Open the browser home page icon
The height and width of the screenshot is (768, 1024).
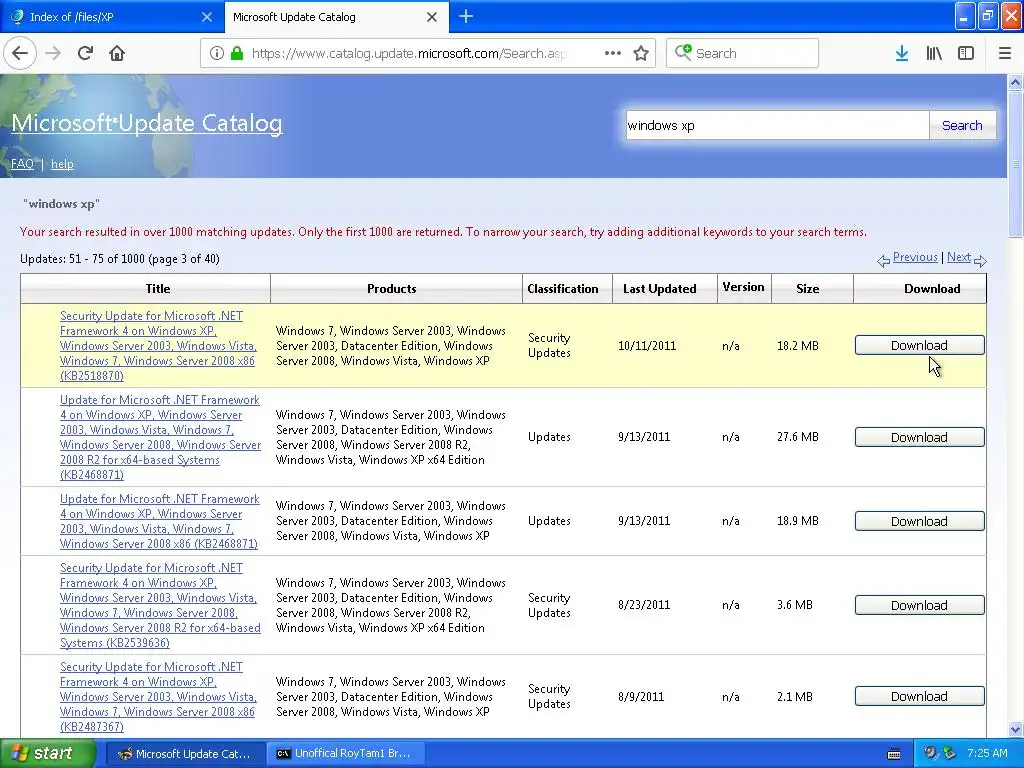[117, 54]
